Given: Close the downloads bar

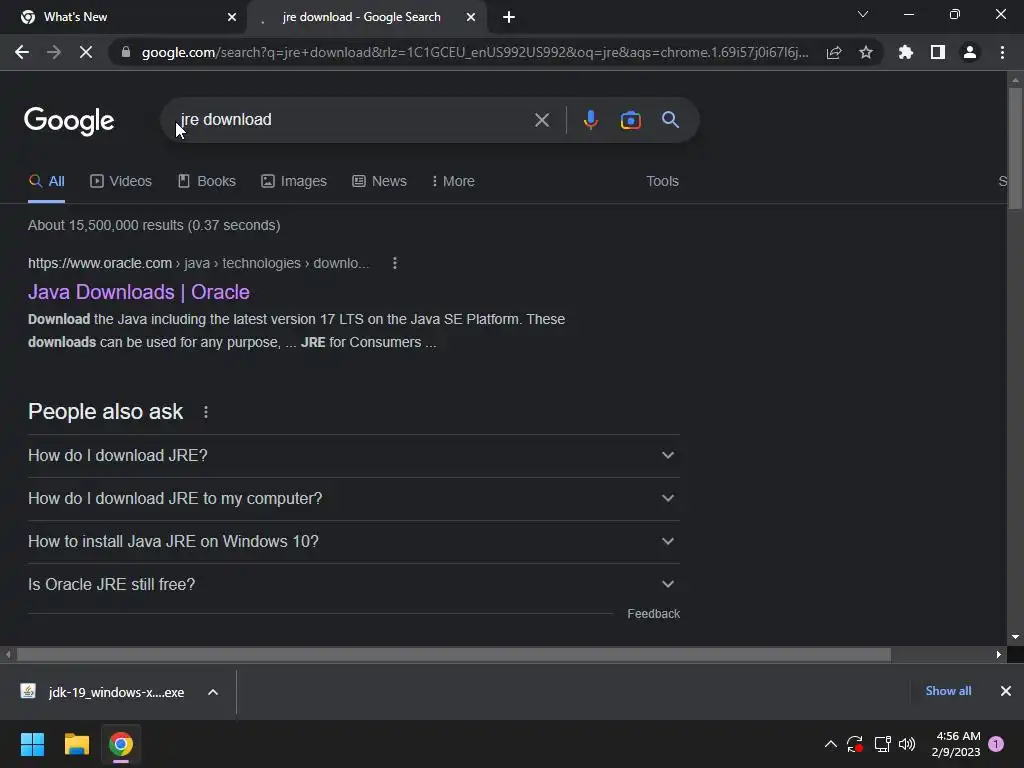Looking at the screenshot, I should point(1006,691).
